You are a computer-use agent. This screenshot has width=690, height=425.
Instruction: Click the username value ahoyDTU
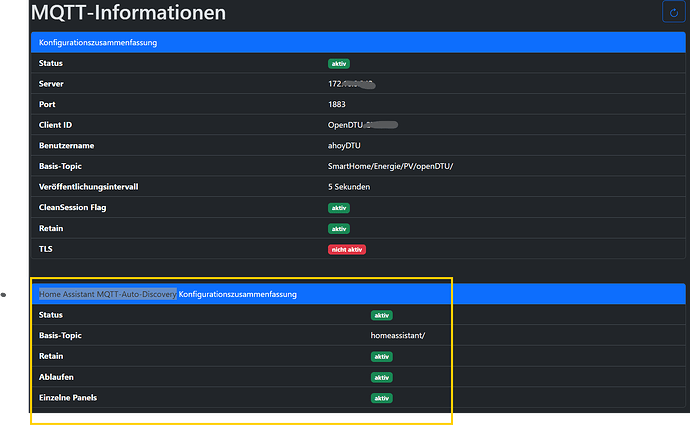tap(344, 146)
